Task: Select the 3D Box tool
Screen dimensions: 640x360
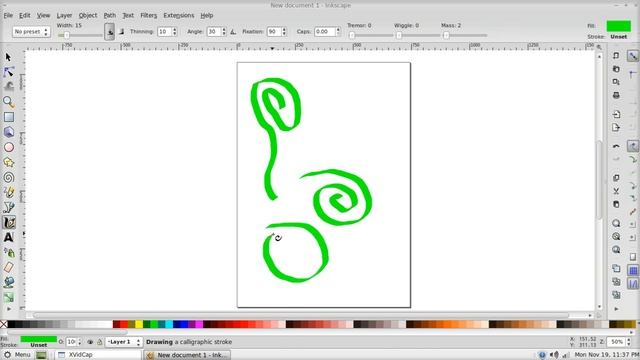Action: pyautogui.click(x=9, y=132)
